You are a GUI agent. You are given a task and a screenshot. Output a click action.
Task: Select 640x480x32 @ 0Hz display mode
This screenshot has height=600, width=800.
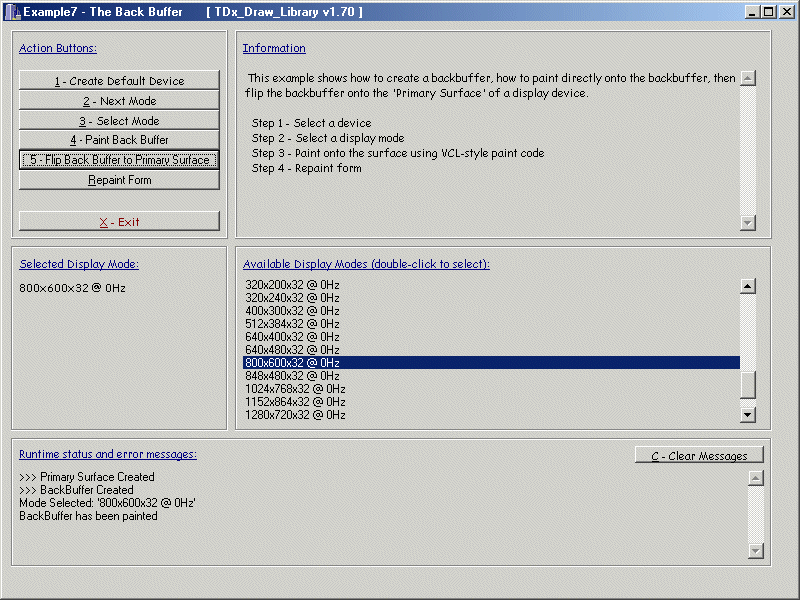point(292,350)
